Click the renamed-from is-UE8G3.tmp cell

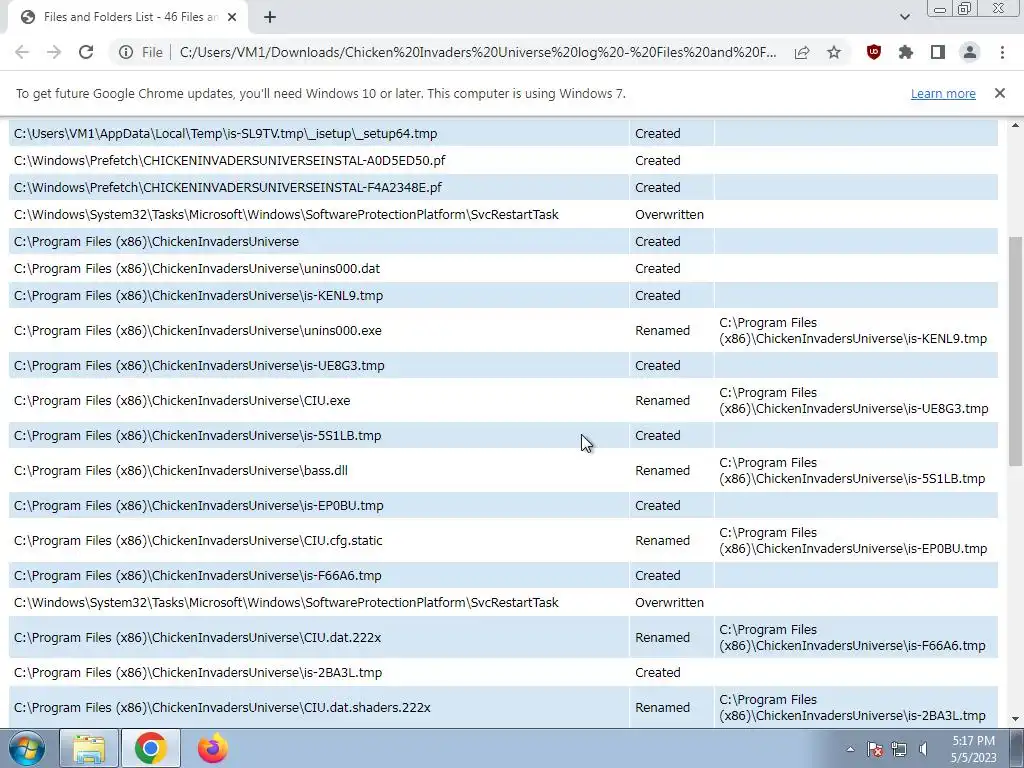pos(856,400)
